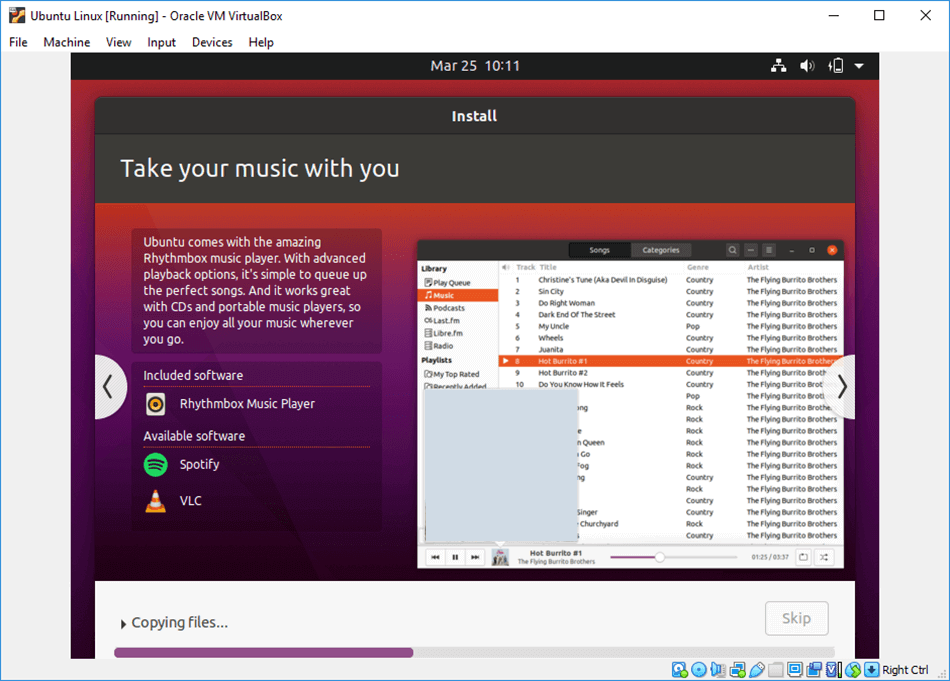
Task: Toggle shuffle in Rhythmbox player
Action: point(824,557)
